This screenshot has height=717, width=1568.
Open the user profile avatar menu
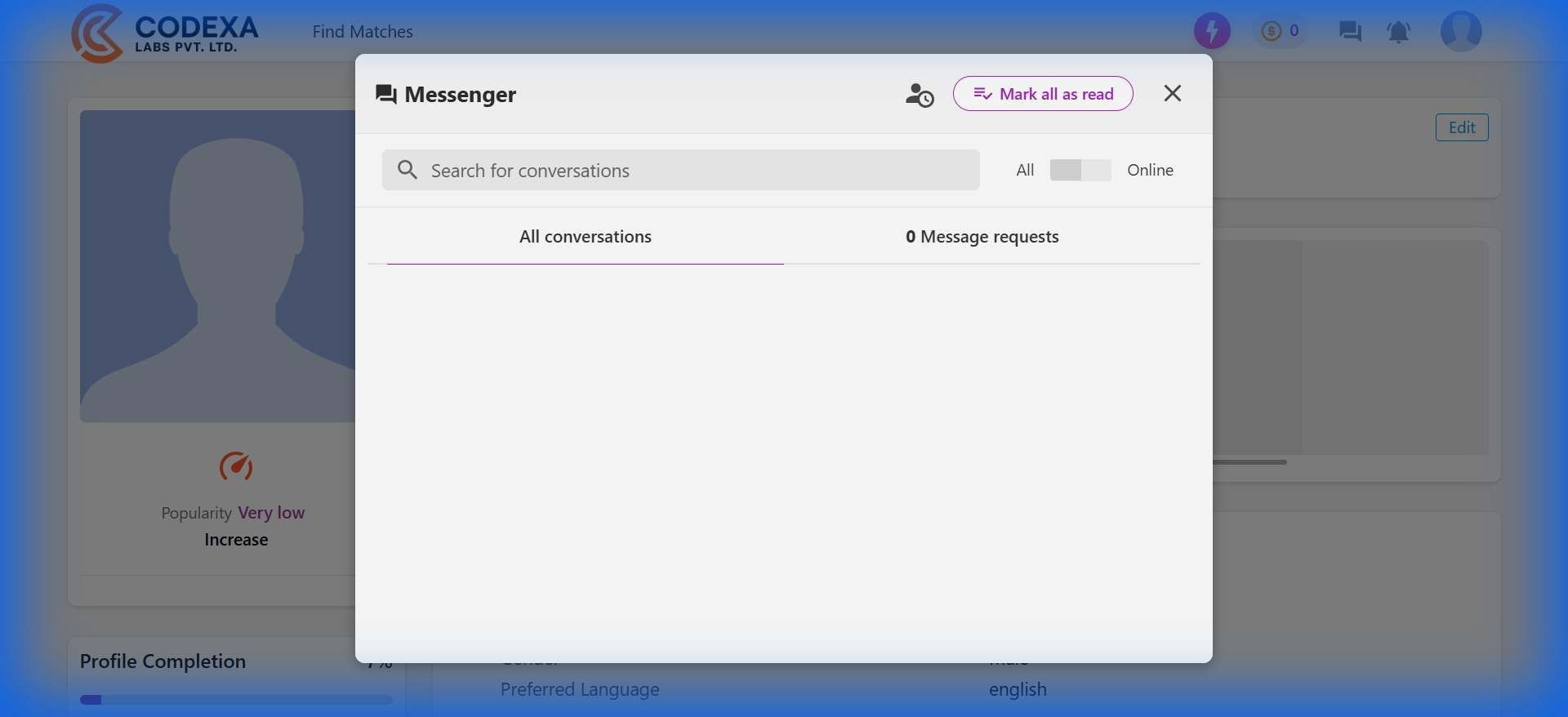tap(1460, 32)
